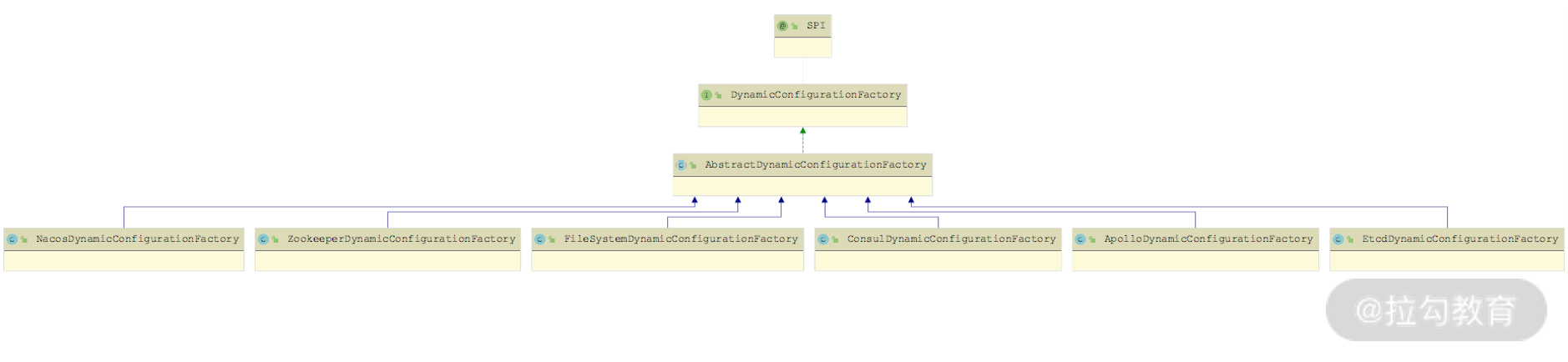The image size is (1568, 362).
Task: Click the abstract class icon on AbstractDynamicConfigurationFactory
Action: tap(681, 165)
